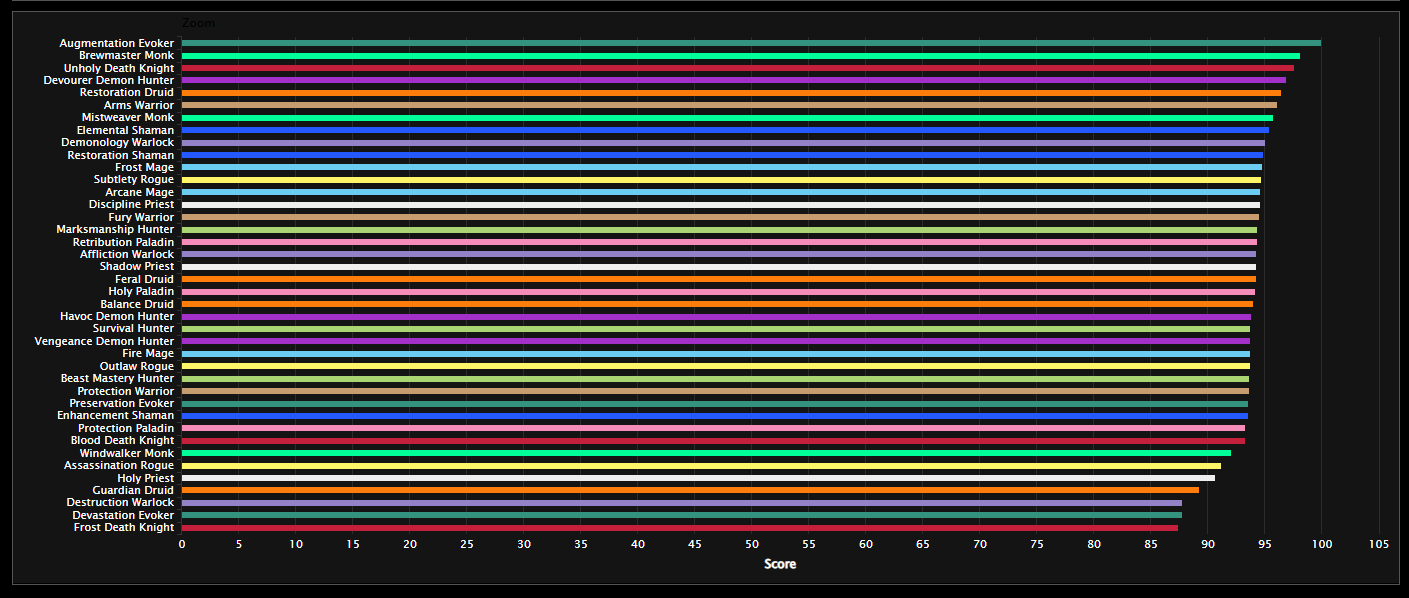The height and width of the screenshot is (598, 1409).
Task: Click the 50 axis tick label
Action: click(x=752, y=544)
